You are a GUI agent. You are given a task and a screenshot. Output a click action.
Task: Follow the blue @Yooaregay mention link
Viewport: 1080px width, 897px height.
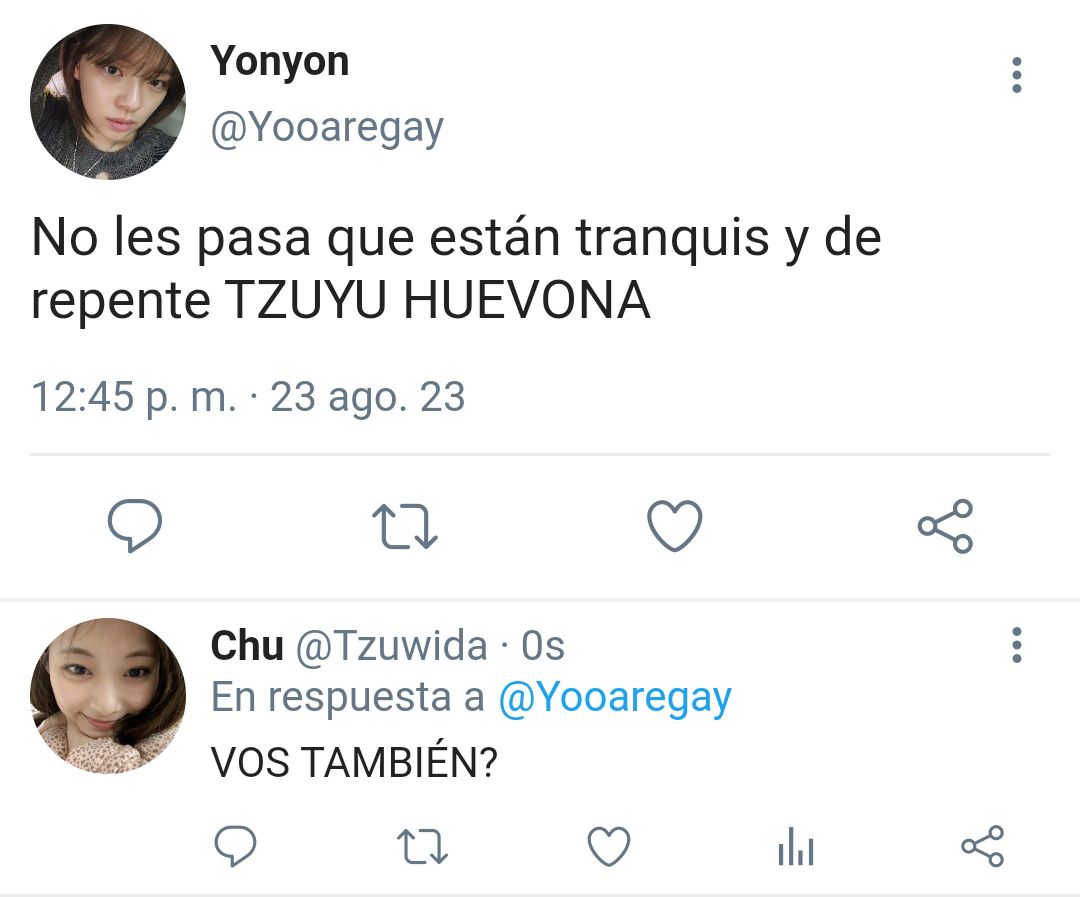coord(614,699)
